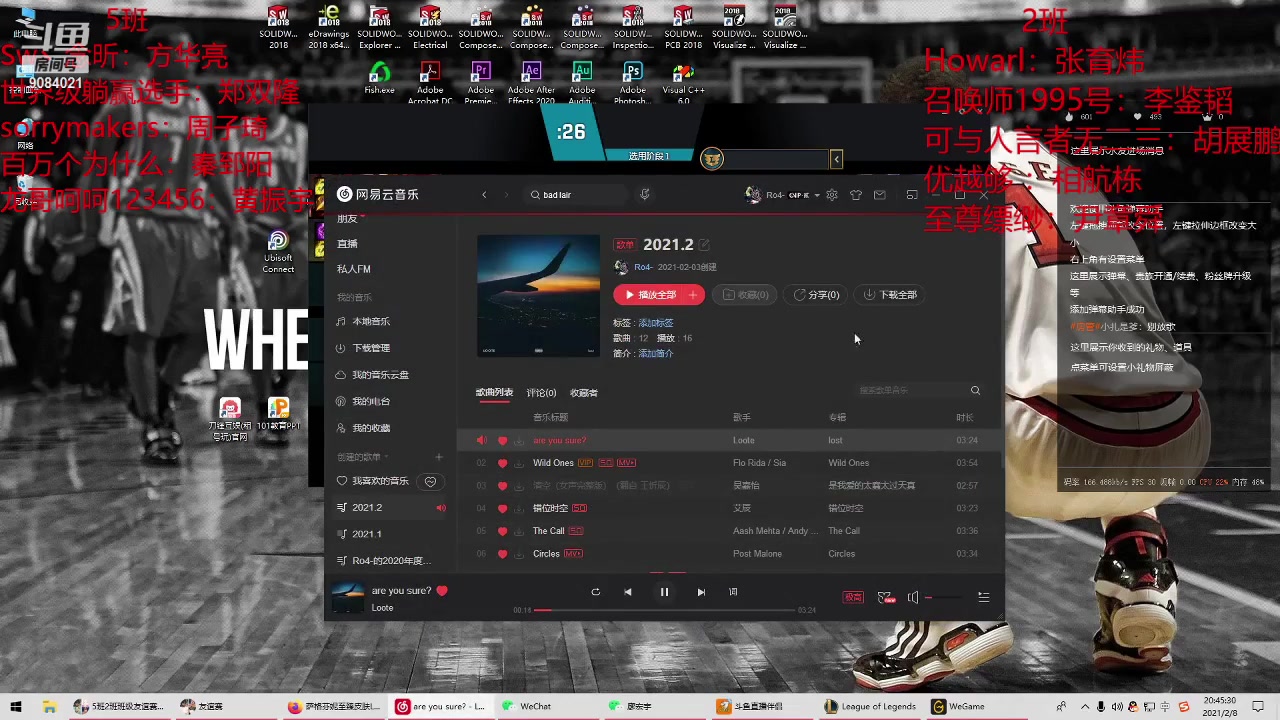1280x720 pixels.
Task: Change audio quality 极高 badge
Action: [x=853, y=597]
